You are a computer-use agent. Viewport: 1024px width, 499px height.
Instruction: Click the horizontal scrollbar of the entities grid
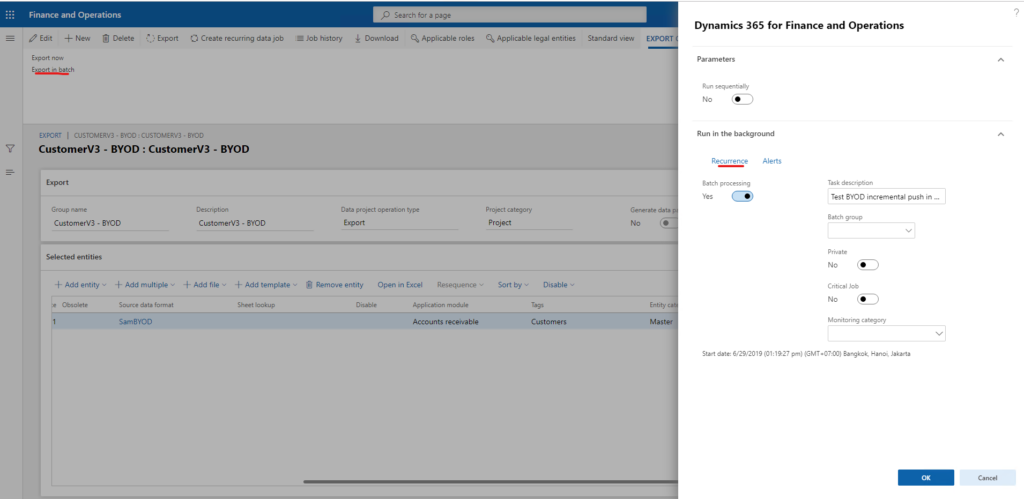(490, 482)
